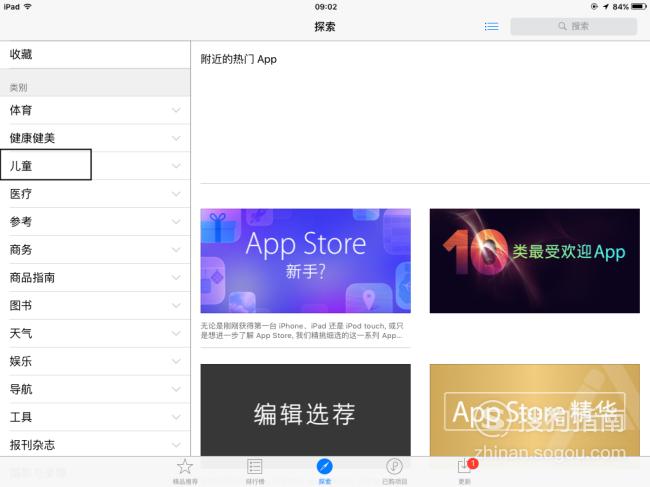Screen dimensions: 650x487
Task: Expand the 商品指南 category chevron
Action: pyautogui.click(x=176, y=278)
